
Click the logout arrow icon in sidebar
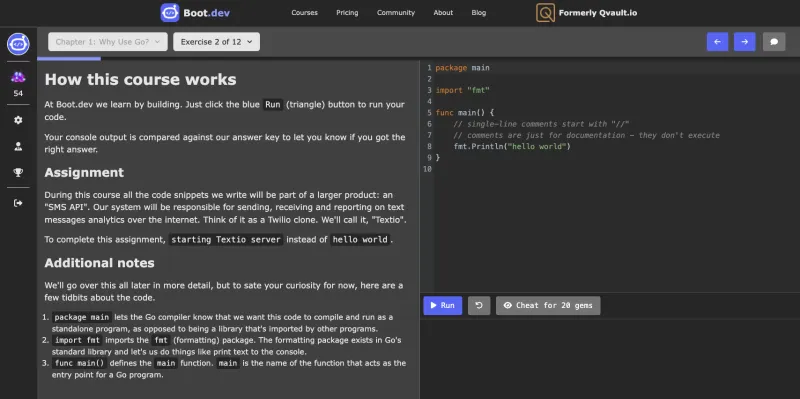point(18,203)
